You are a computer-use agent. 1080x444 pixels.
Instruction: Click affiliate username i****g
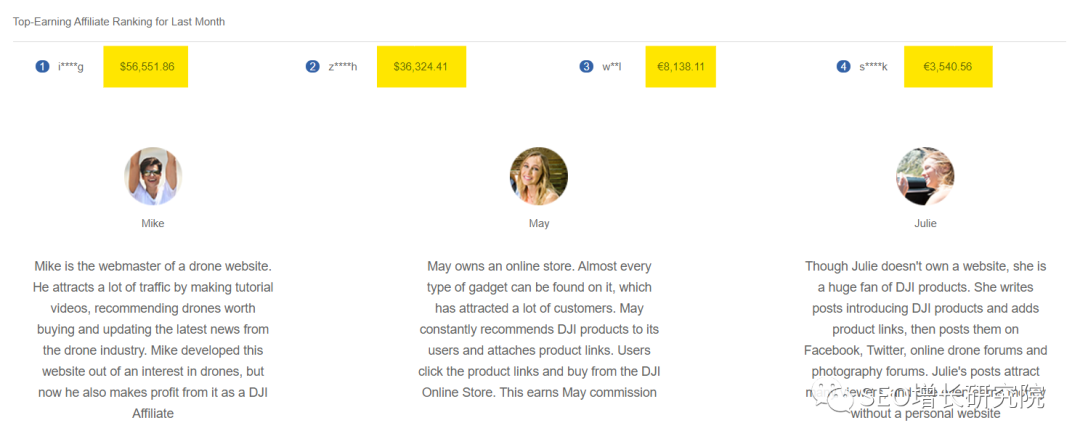coord(71,67)
